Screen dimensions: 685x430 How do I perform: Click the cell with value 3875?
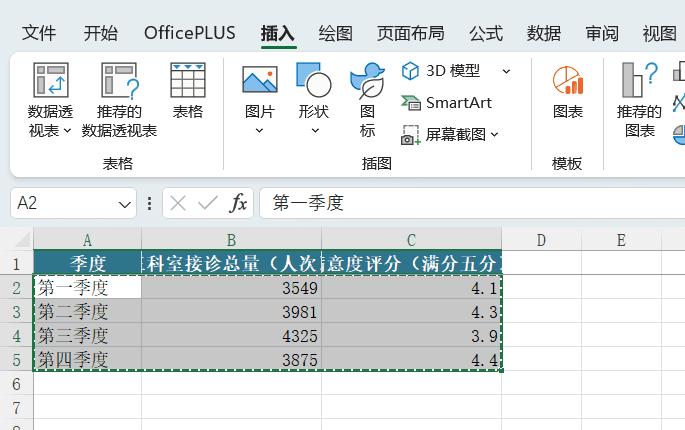[232, 359]
